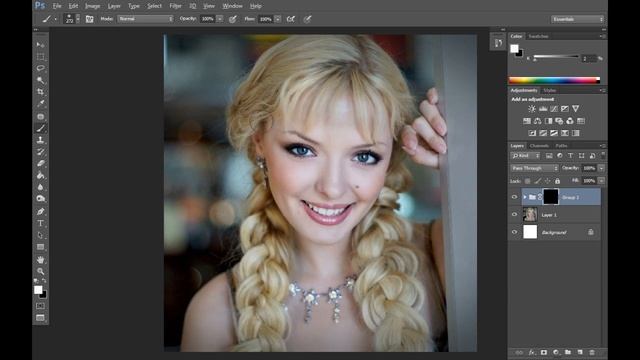Open the Edit menu
The image size is (640, 360).
click(x=73, y=6)
